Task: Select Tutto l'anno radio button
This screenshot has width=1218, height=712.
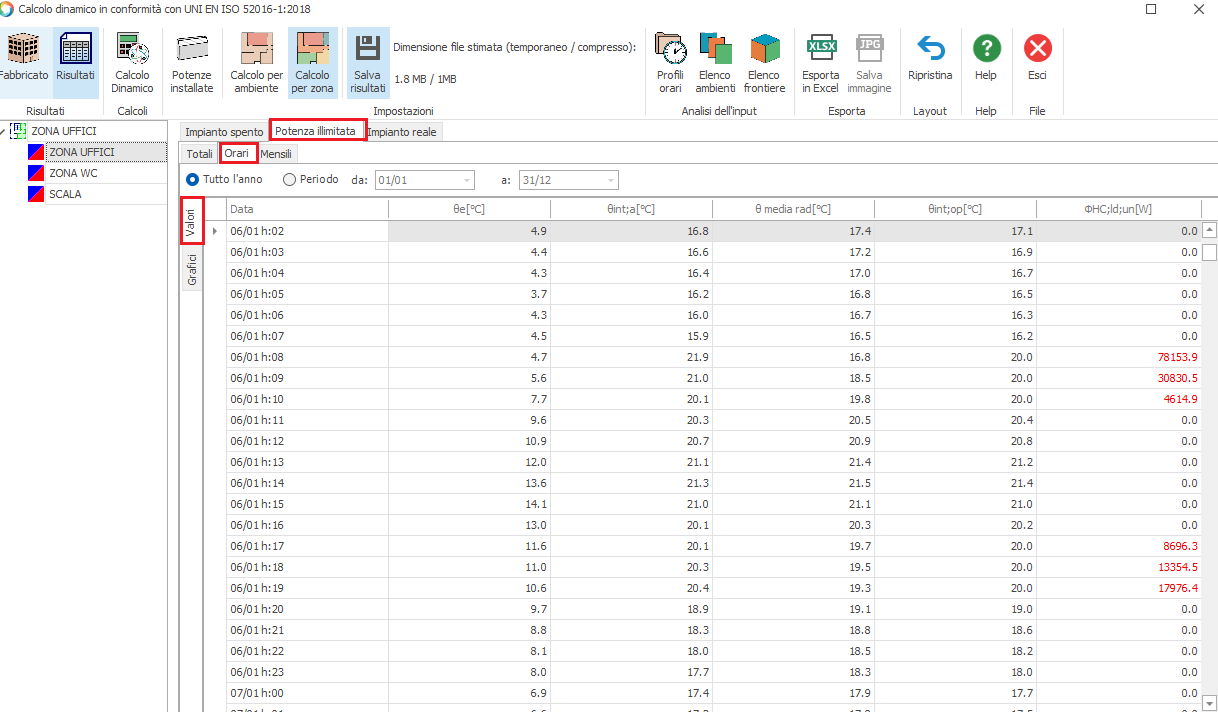Action: pyautogui.click(x=193, y=180)
